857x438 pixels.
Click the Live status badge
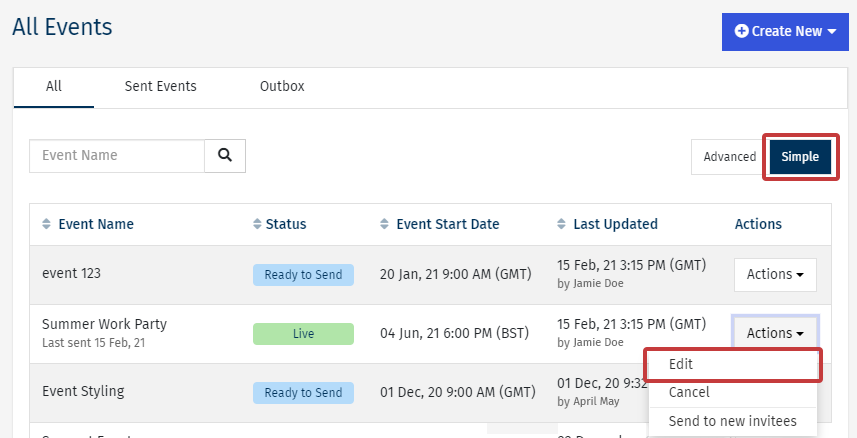[303, 334]
